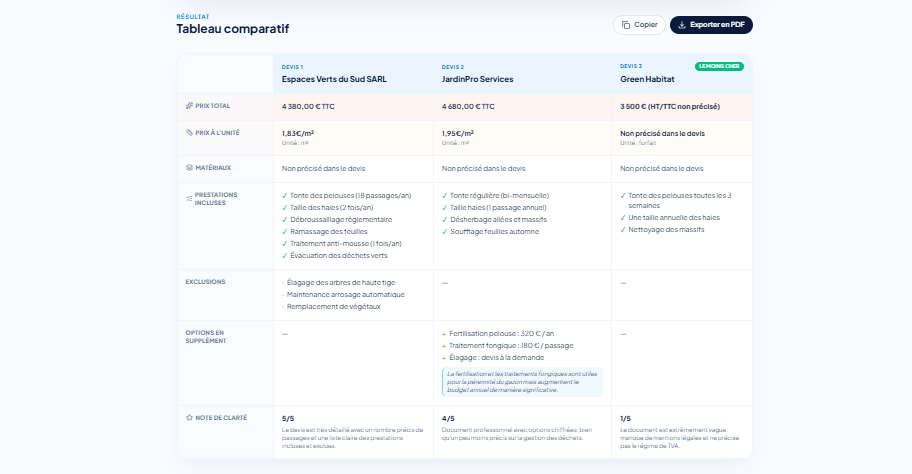This screenshot has height=474, width=912.
Task: Click the price '4 380,00 € TTC'
Action: pos(308,106)
